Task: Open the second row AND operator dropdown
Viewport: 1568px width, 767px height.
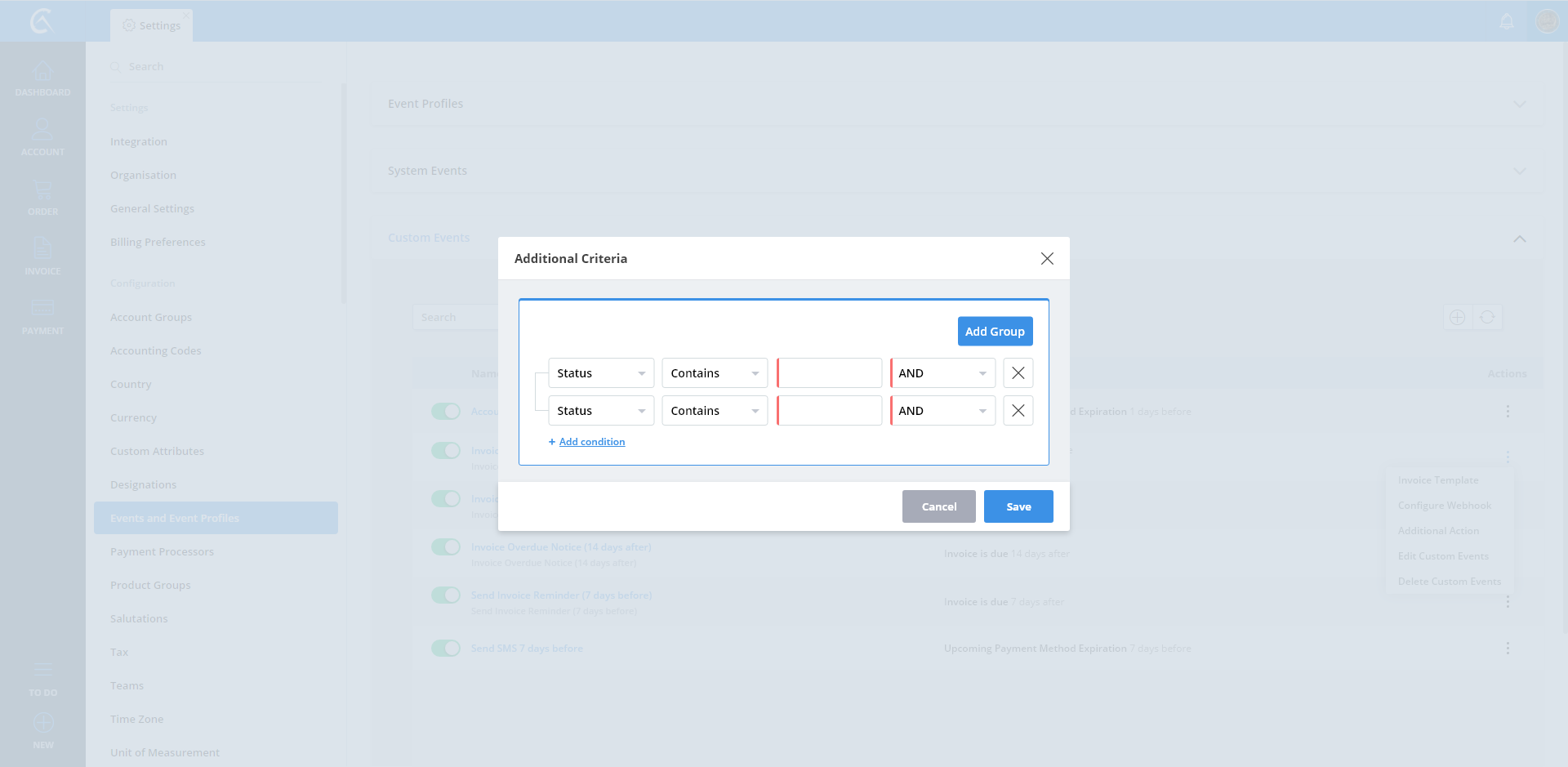Action: pos(942,411)
